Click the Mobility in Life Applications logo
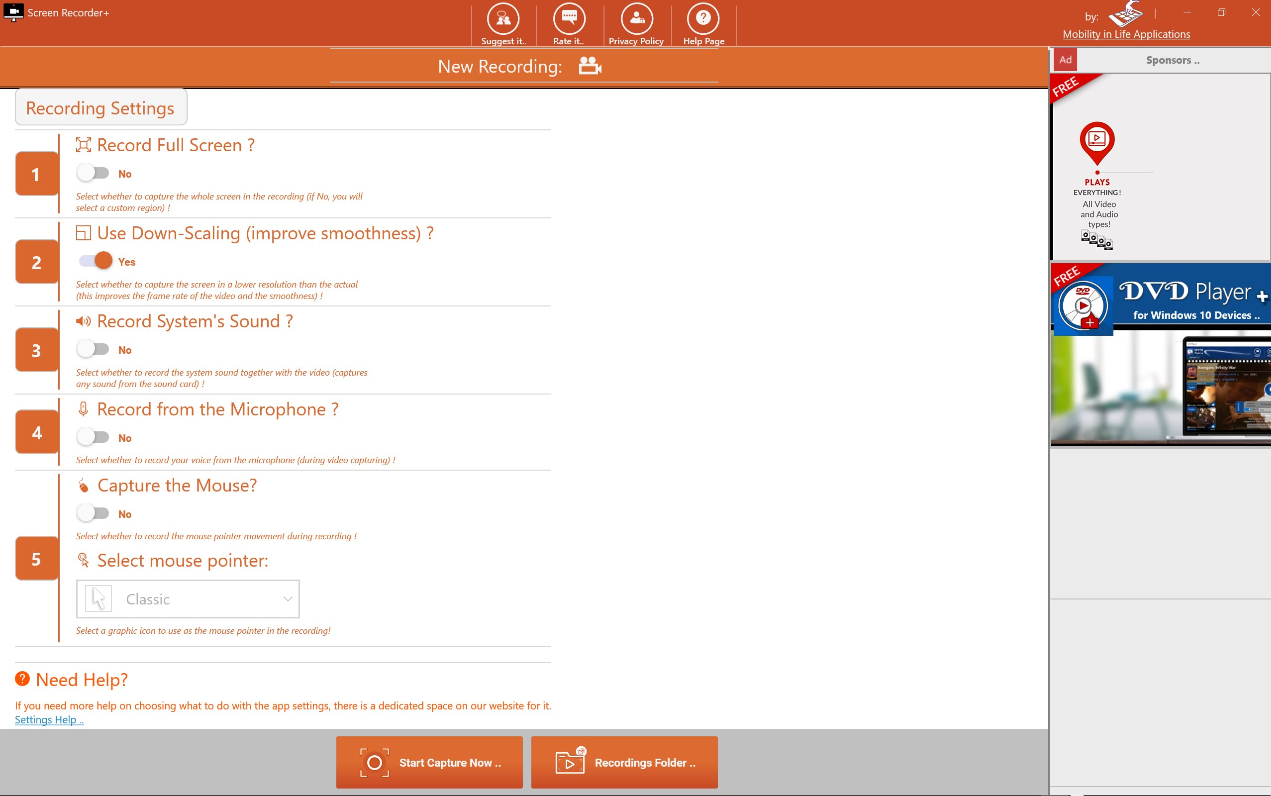The width and height of the screenshot is (1271, 796). (x=1125, y=14)
